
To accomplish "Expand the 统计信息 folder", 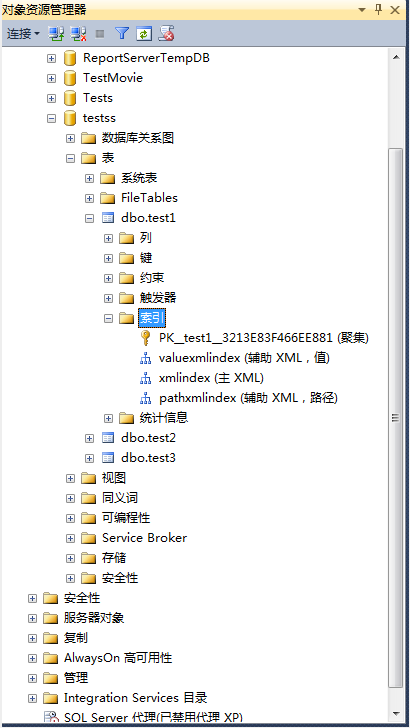I will coord(109,418).
